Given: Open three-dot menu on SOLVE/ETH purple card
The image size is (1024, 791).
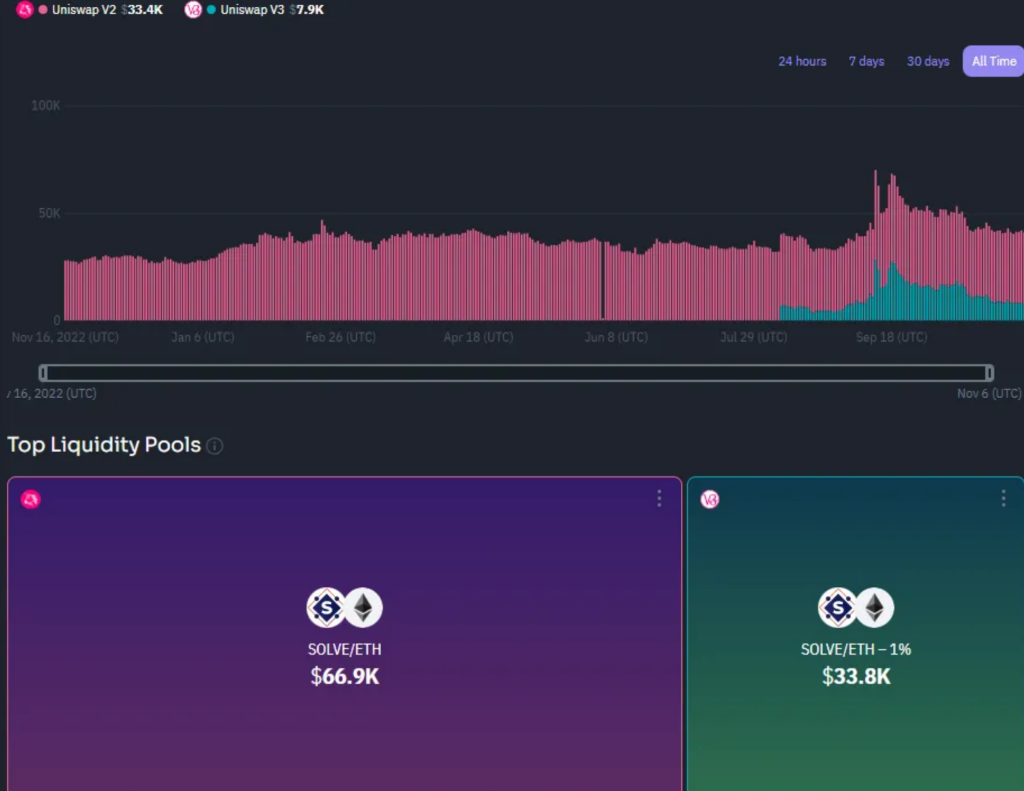Looking at the screenshot, I should 659,498.
